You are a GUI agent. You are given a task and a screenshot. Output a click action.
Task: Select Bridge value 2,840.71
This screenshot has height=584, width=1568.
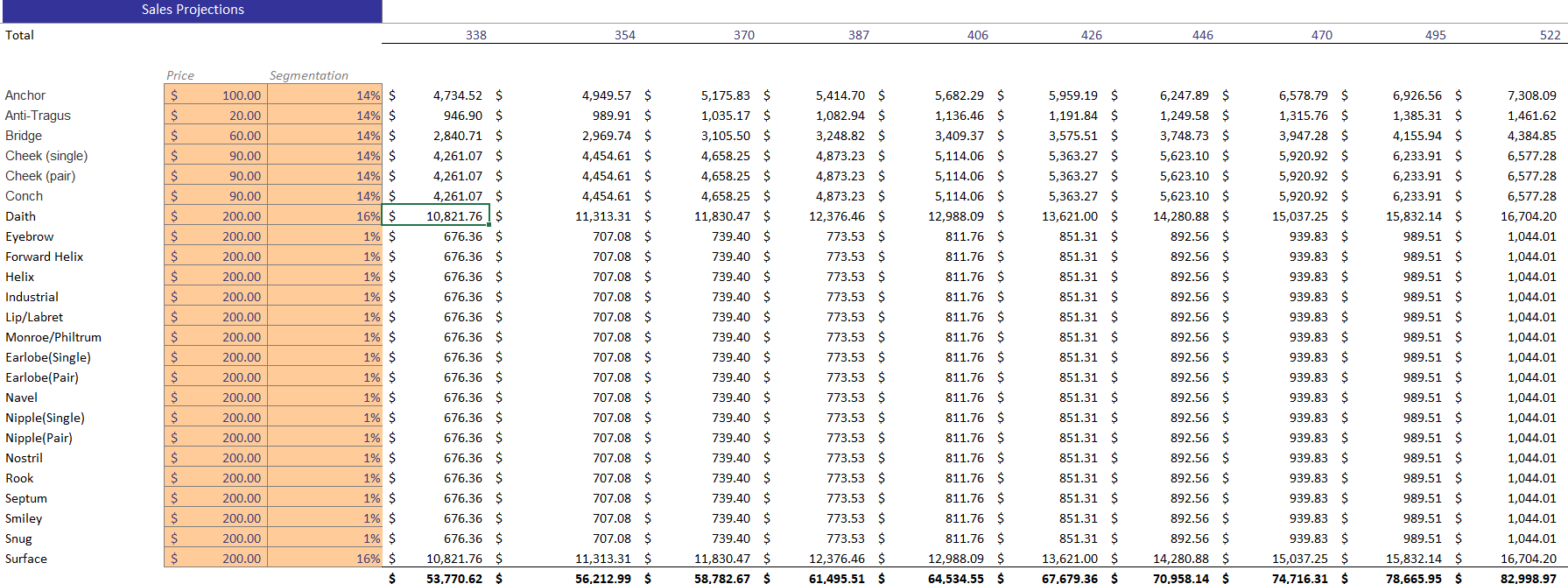[457, 136]
